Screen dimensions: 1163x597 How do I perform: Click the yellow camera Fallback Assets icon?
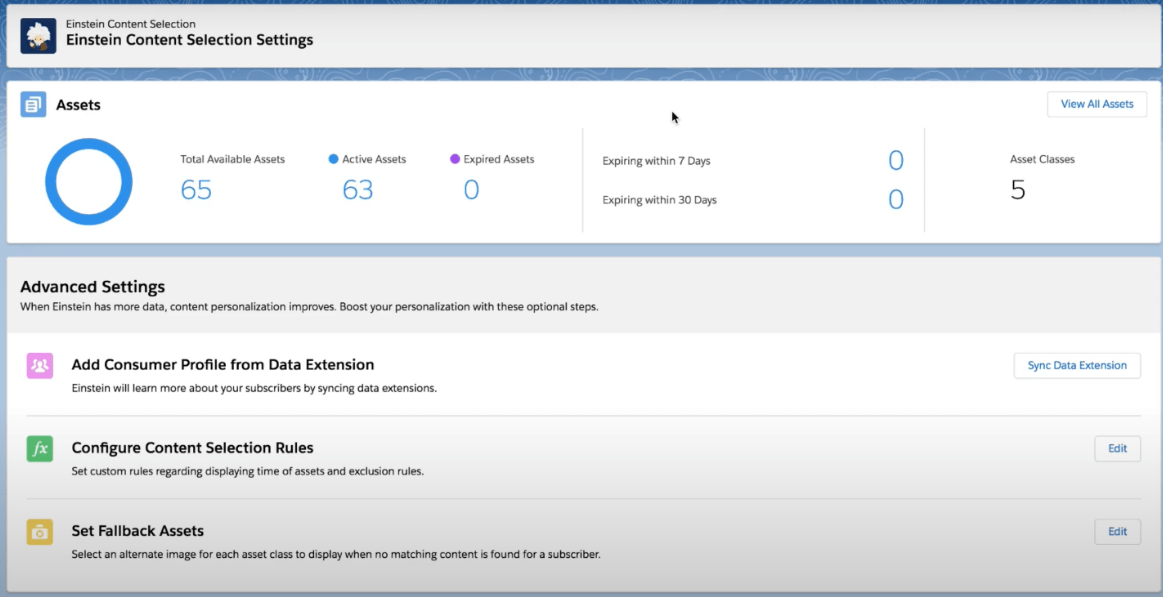[x=38, y=531]
